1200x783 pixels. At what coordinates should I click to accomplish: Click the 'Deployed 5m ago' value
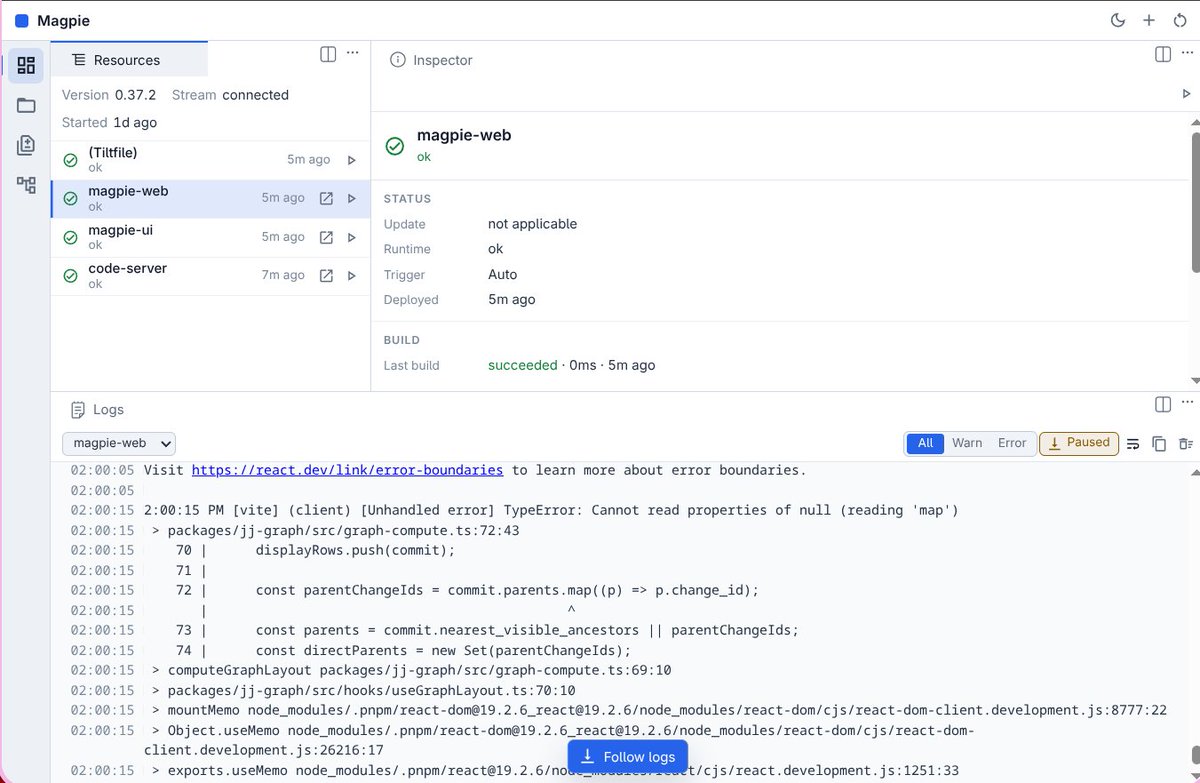point(511,299)
